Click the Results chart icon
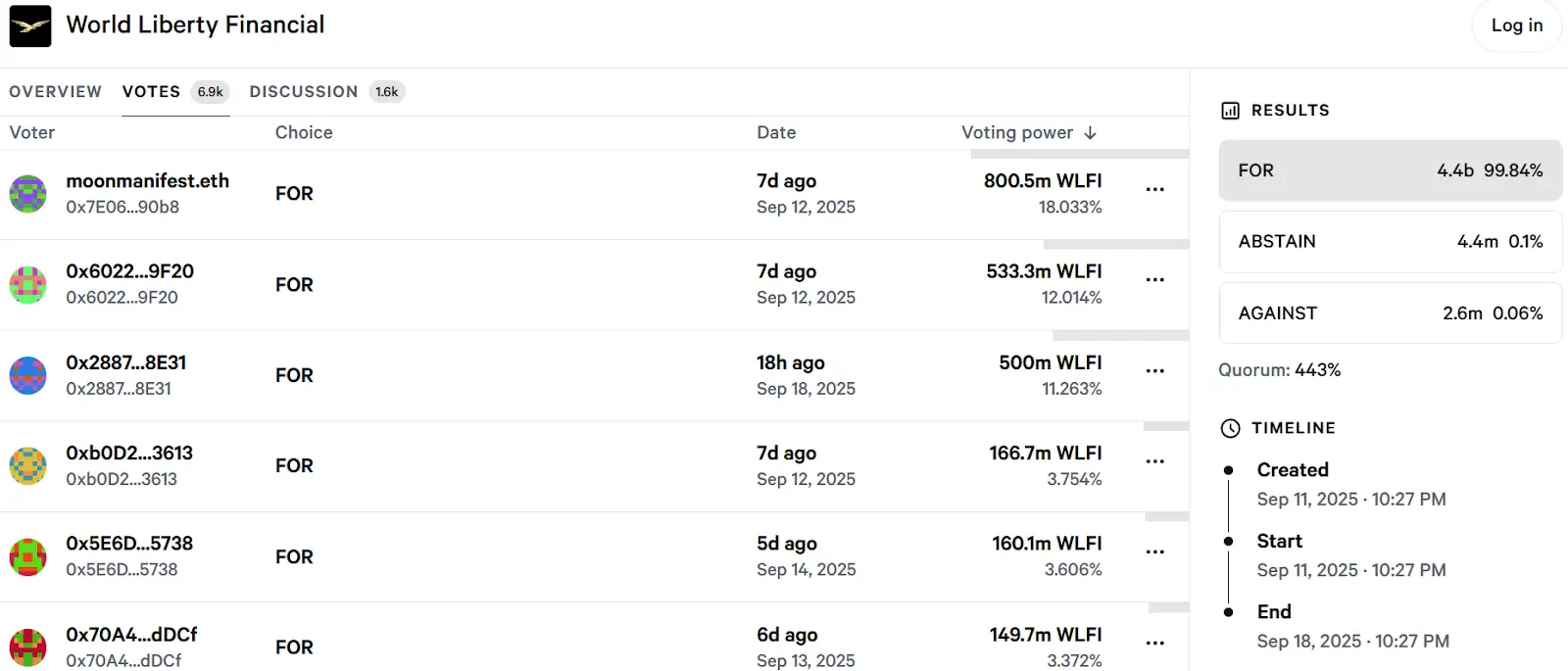 pyautogui.click(x=1230, y=111)
